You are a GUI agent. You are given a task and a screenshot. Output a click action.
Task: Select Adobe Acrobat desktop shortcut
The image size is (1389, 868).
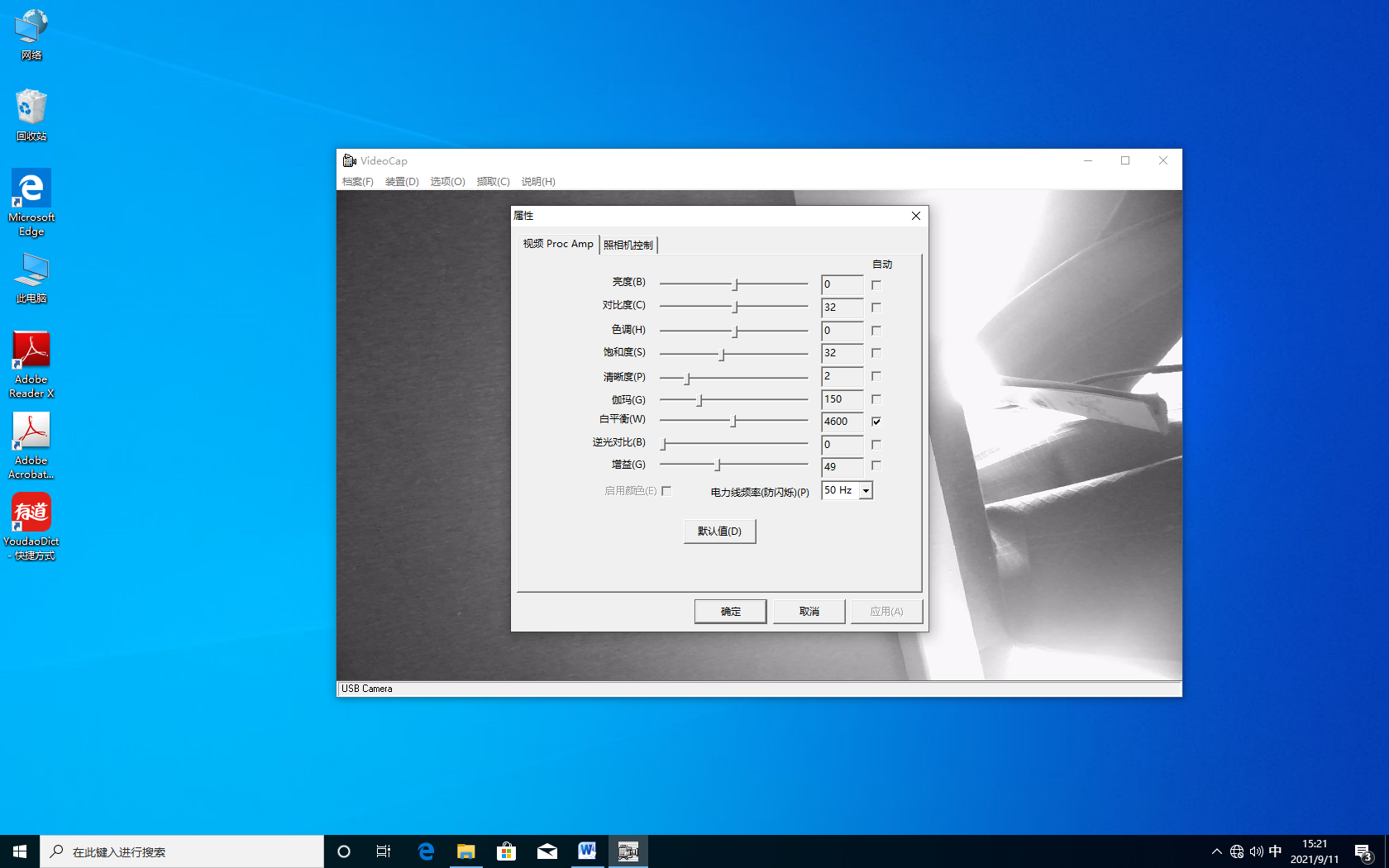pos(31,446)
